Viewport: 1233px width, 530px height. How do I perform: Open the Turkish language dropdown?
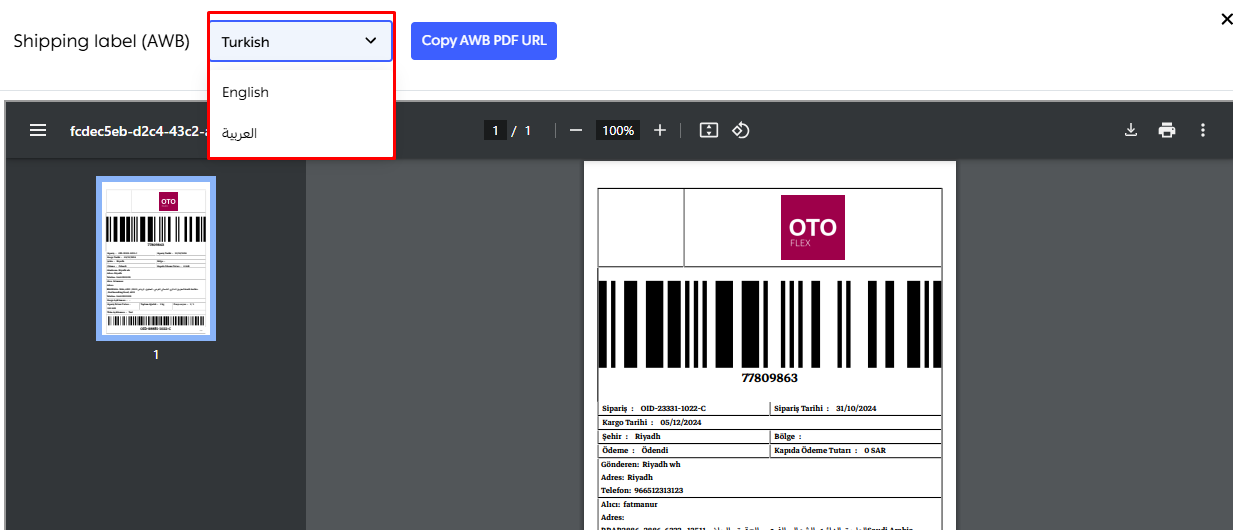[300, 41]
